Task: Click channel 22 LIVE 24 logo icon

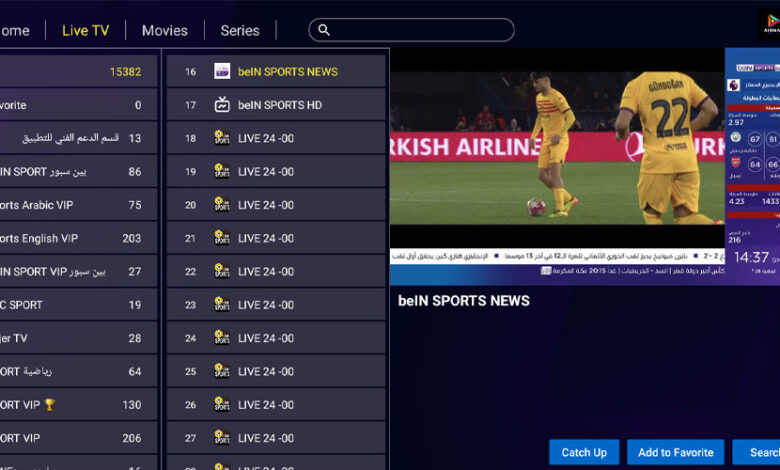Action: (x=222, y=271)
